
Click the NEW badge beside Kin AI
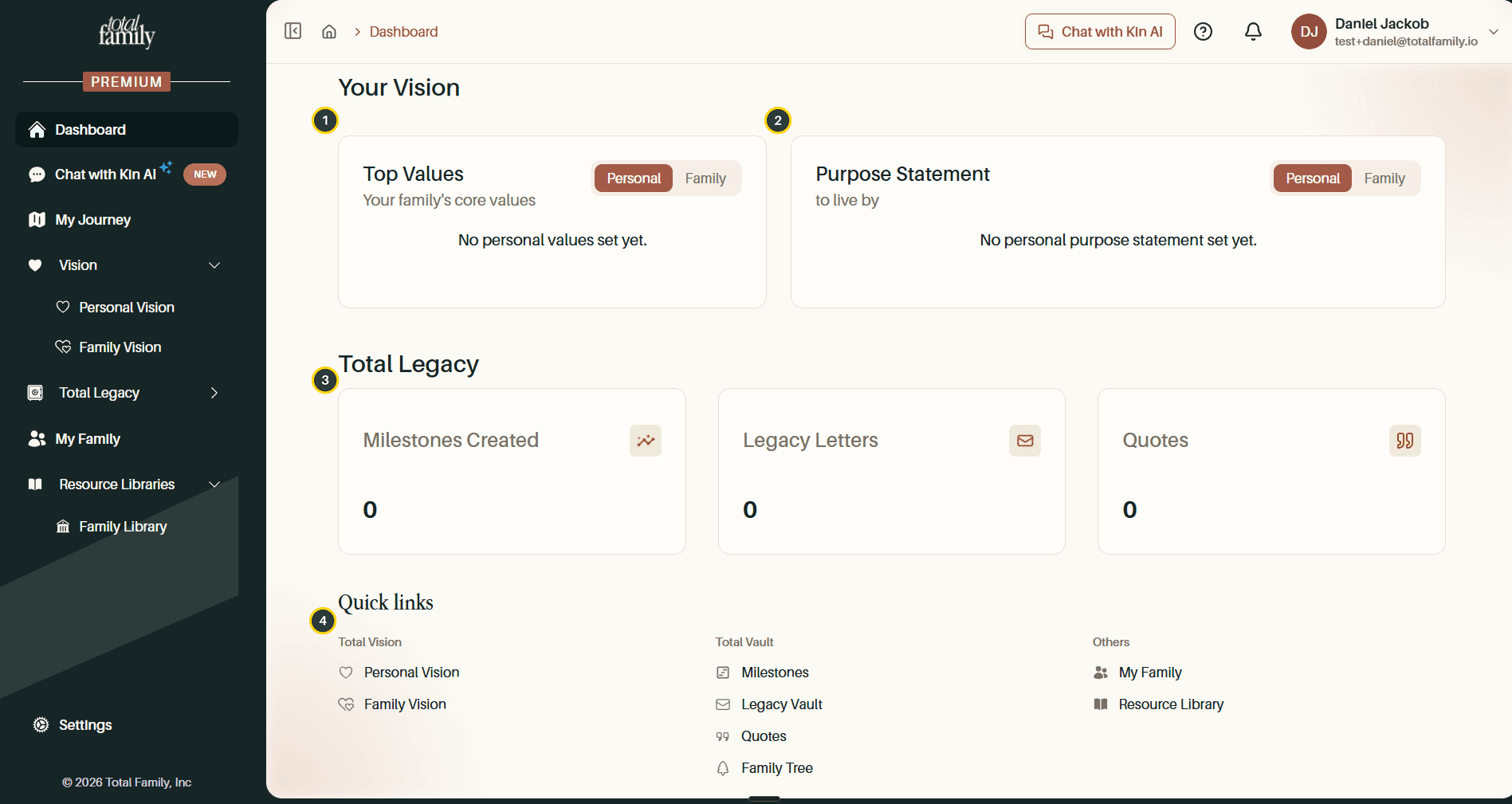(x=205, y=175)
